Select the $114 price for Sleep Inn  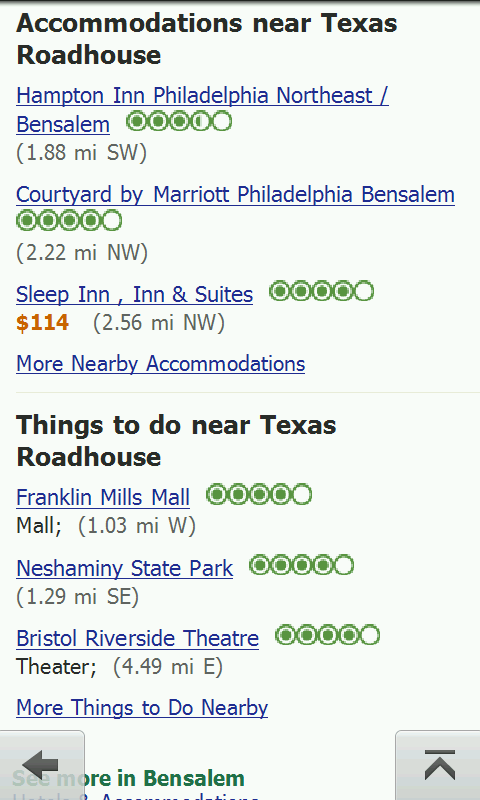point(42,322)
